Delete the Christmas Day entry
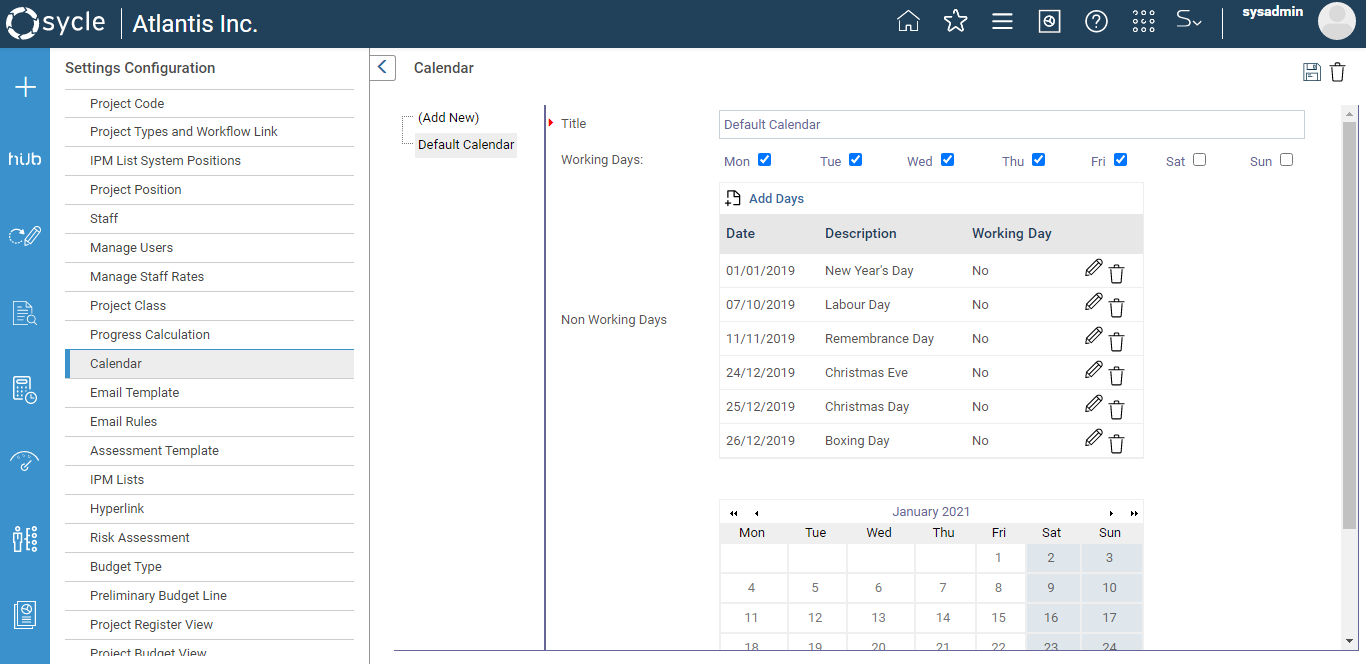The image size is (1366, 664). point(1117,409)
